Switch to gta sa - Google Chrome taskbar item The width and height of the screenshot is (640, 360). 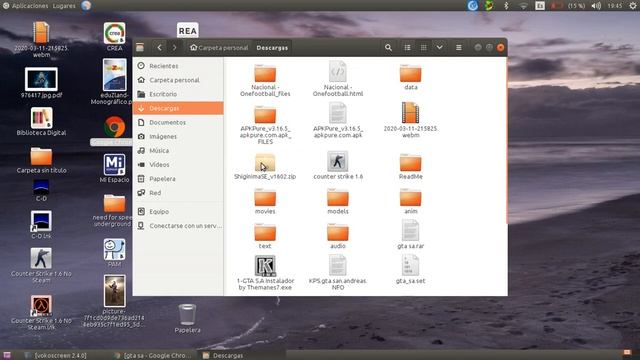pos(153,356)
